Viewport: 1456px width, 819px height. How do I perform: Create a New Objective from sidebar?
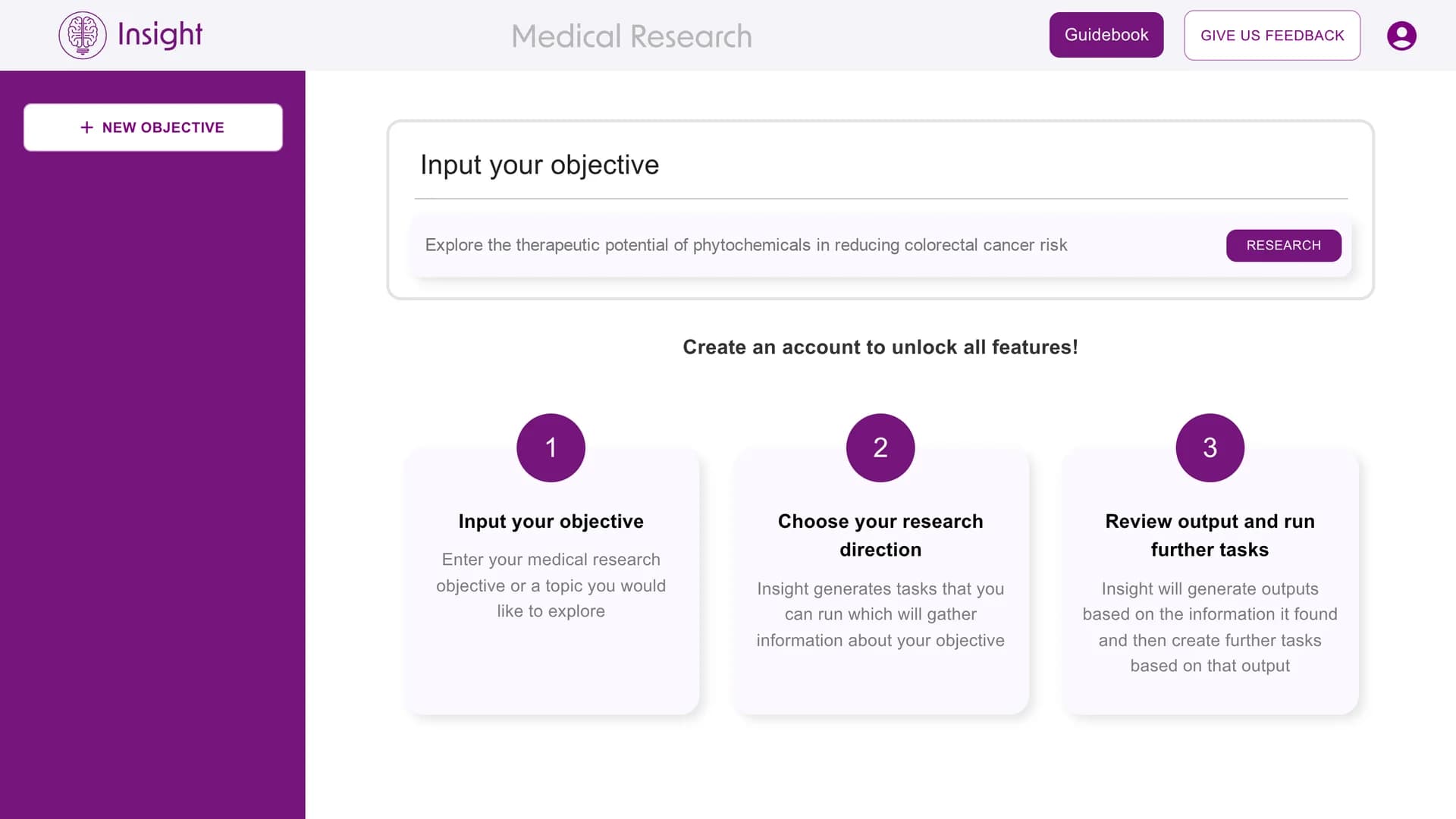pos(153,127)
